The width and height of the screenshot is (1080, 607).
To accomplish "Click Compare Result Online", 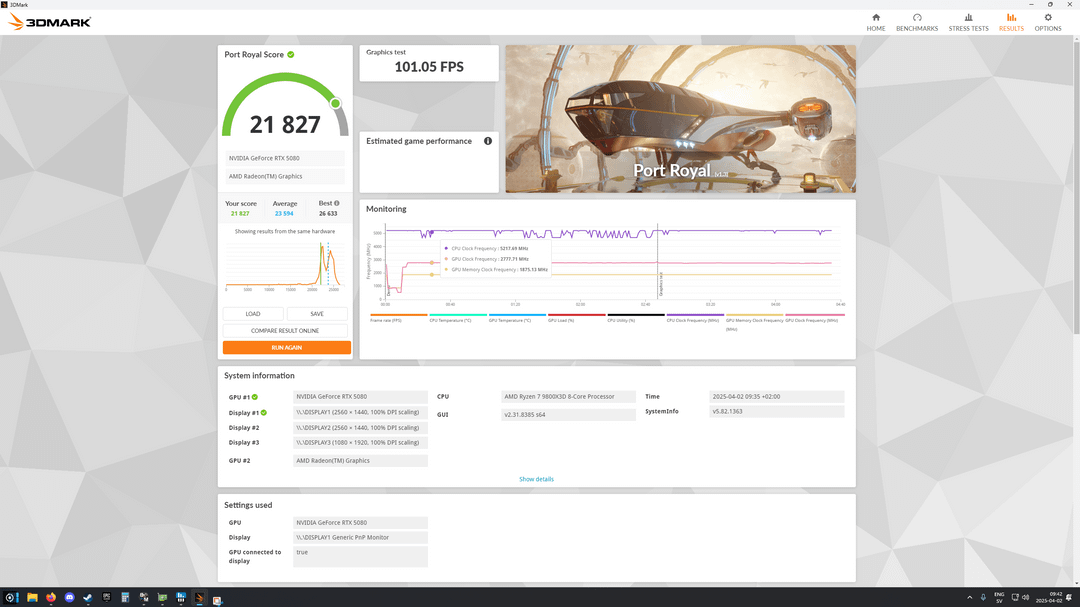I will [x=285, y=331].
